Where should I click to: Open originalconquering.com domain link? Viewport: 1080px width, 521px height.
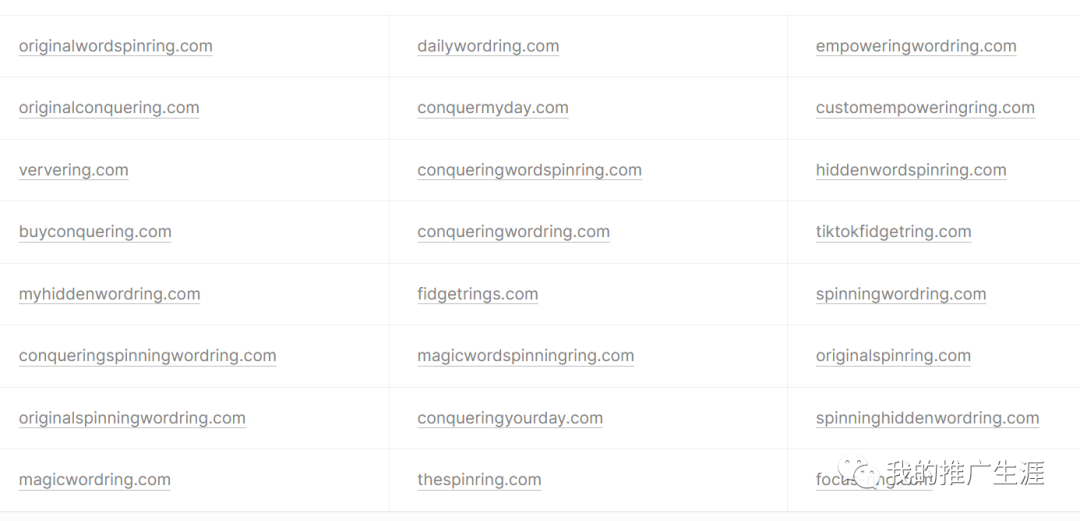pos(109,108)
